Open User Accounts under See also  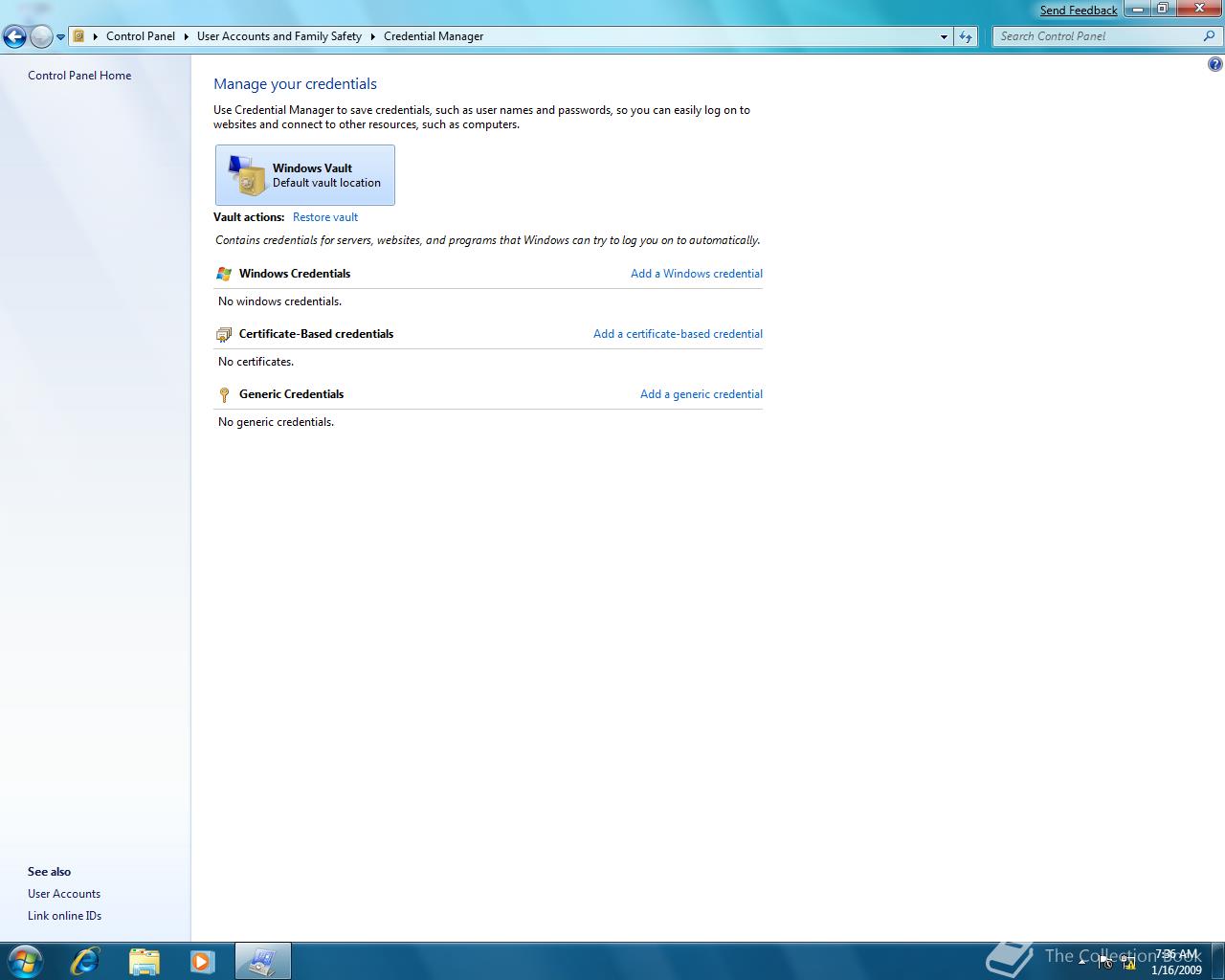tap(64, 894)
